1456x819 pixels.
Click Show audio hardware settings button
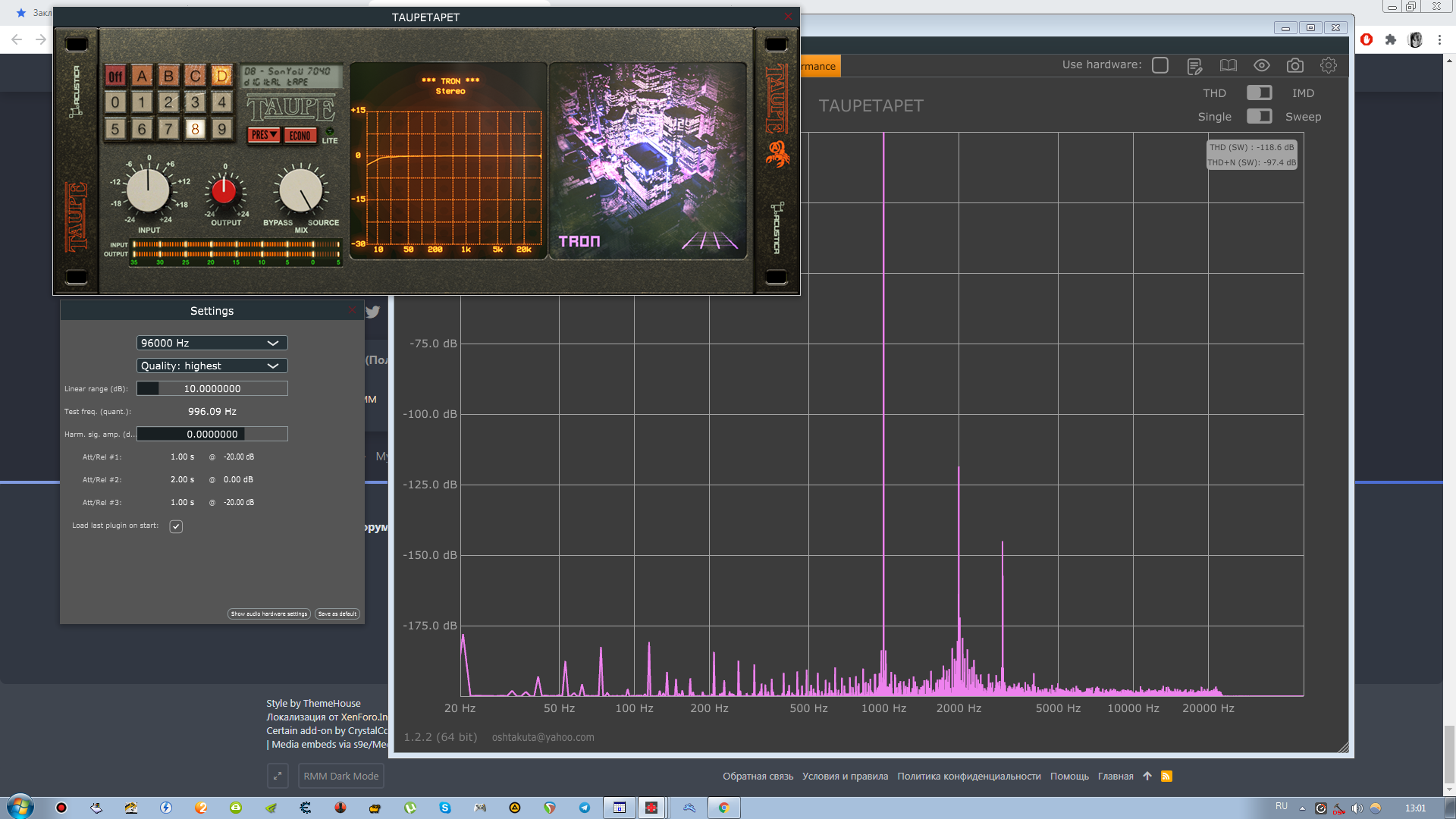[x=268, y=614]
